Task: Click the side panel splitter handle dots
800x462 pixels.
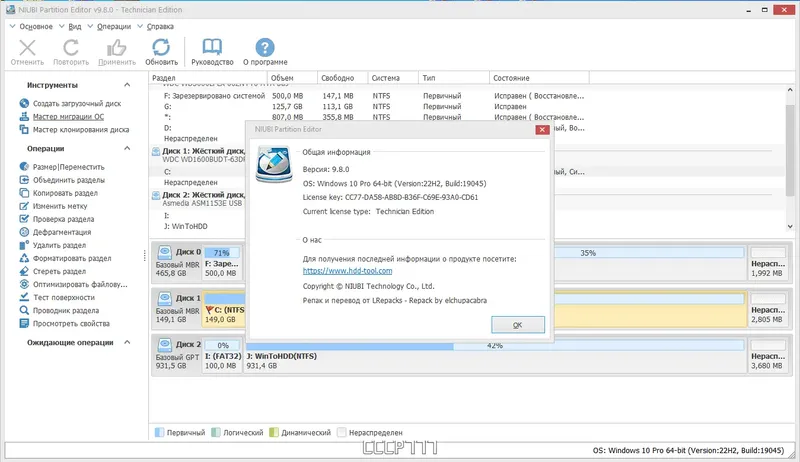Action: coord(145,255)
